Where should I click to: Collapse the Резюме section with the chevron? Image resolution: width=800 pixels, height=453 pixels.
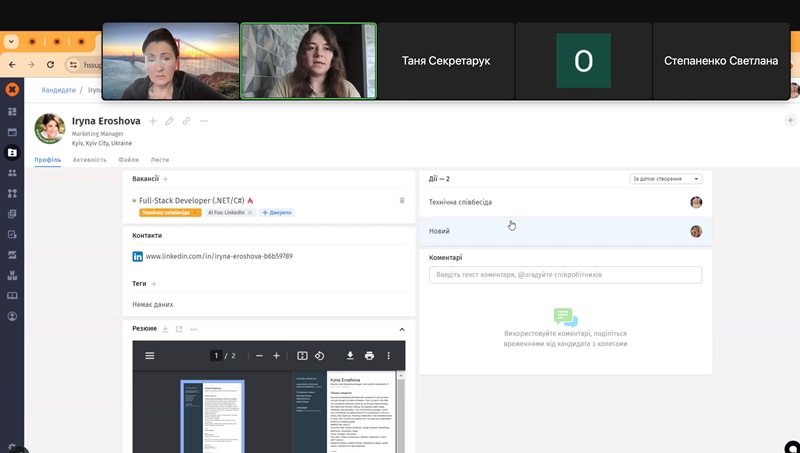click(x=402, y=329)
